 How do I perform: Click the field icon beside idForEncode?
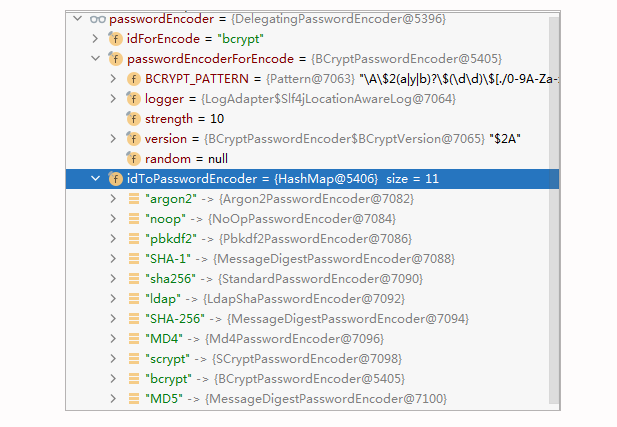[114, 38]
